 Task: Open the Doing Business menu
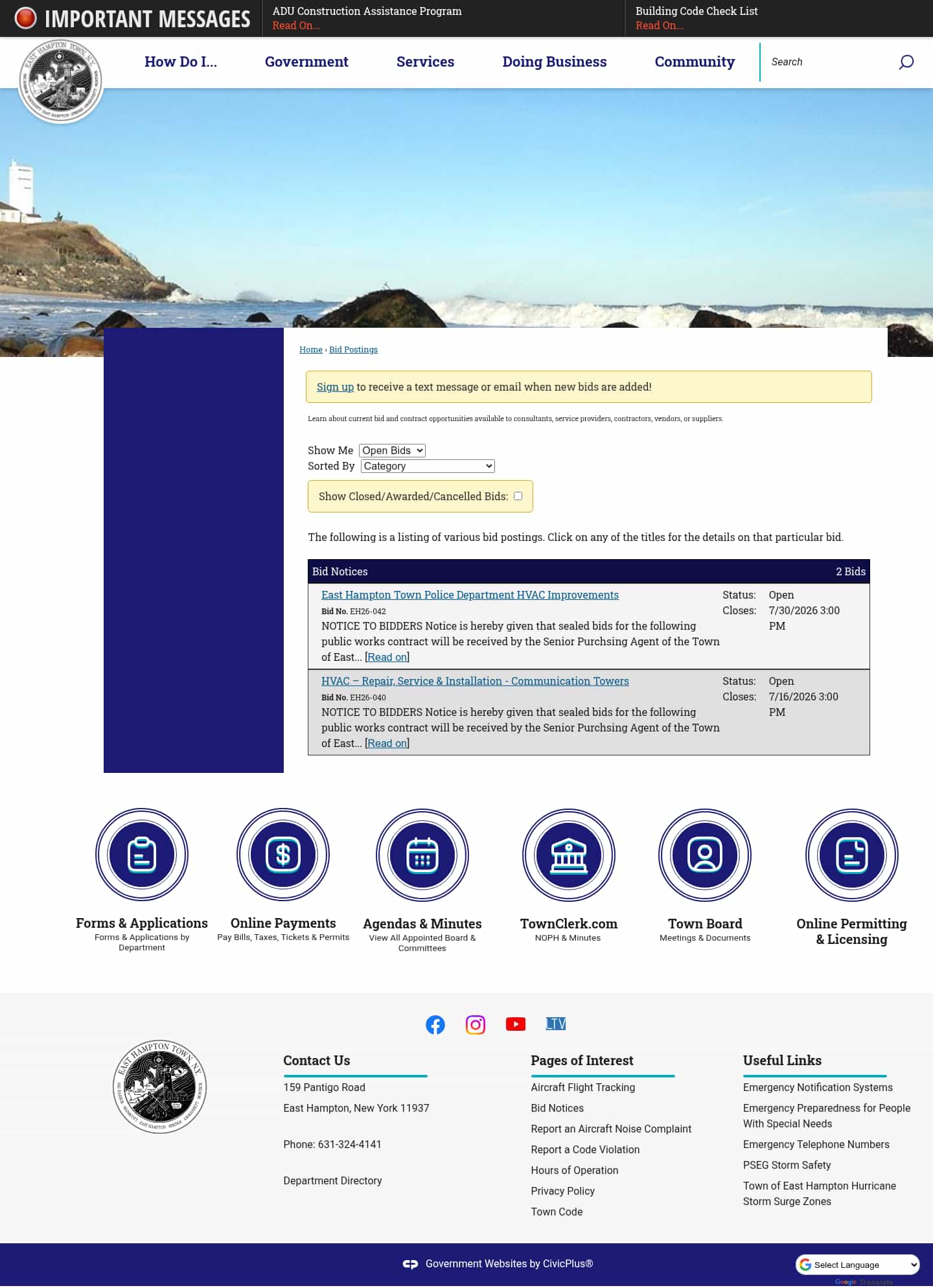click(555, 62)
